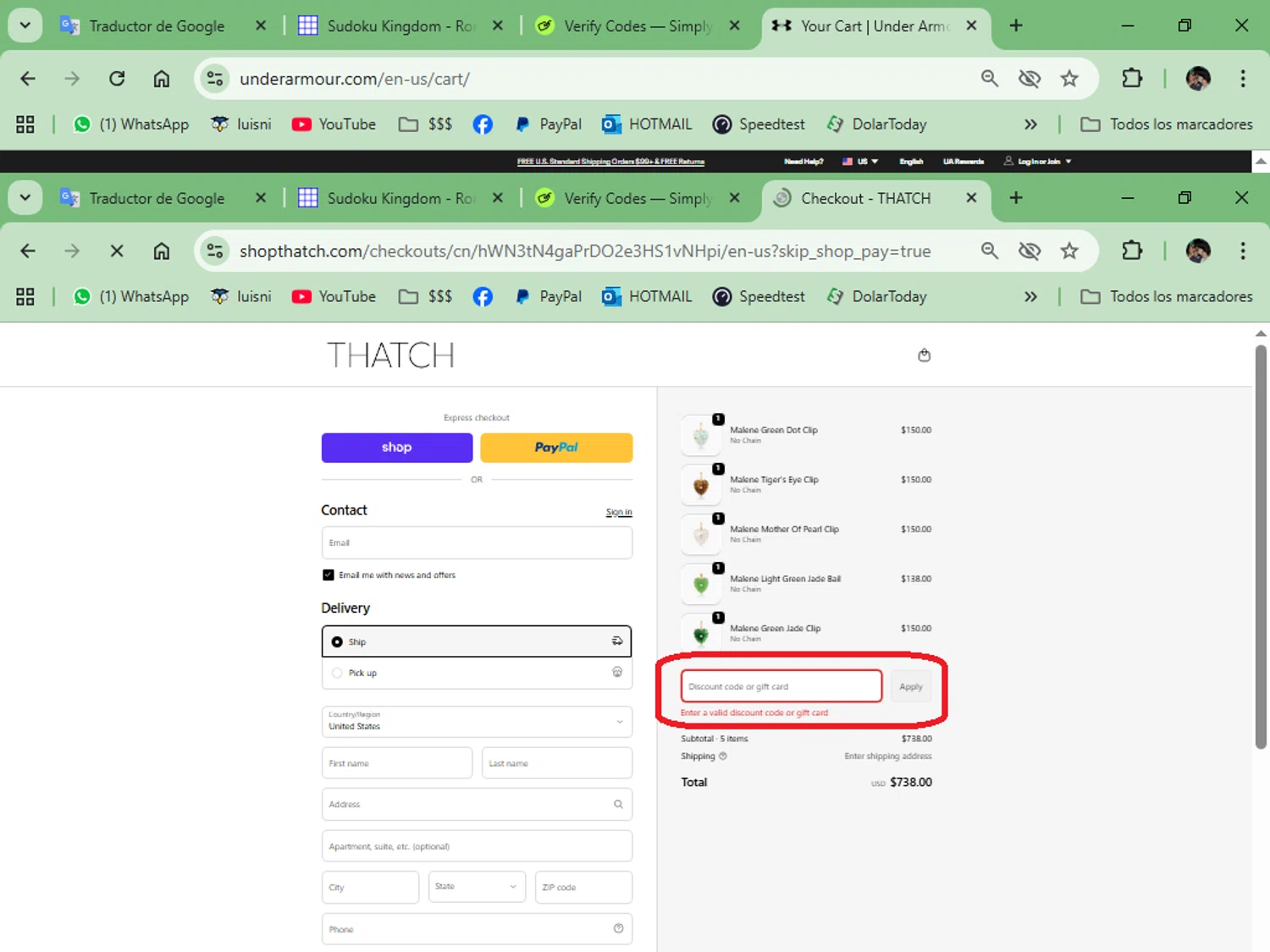Image resolution: width=1270 pixels, height=952 pixels.
Task: Open new tab in THATCH window
Action: click(1016, 198)
